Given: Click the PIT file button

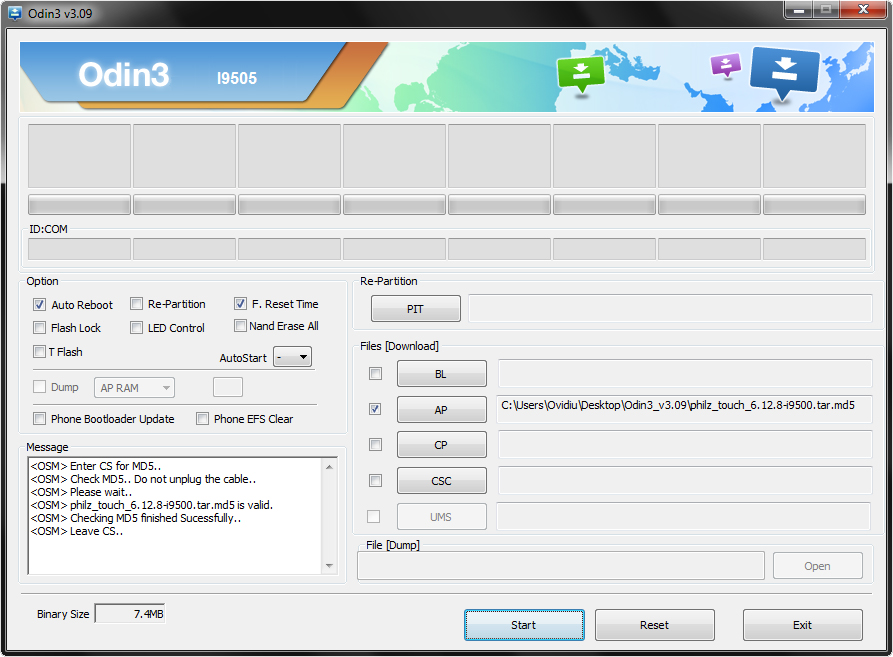Looking at the screenshot, I should 415,309.
